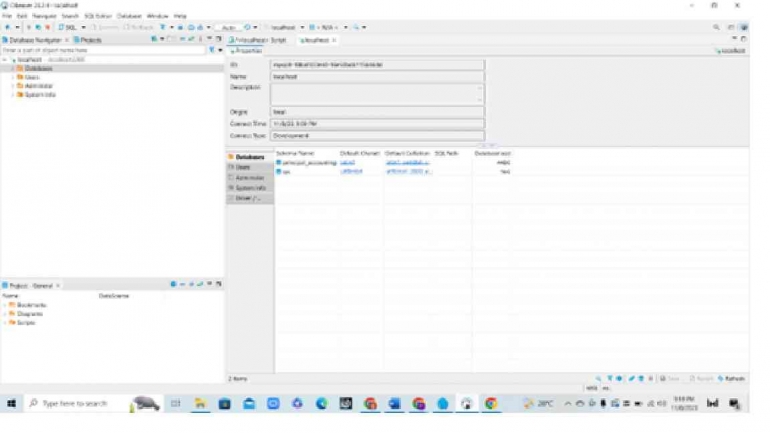Click the Revert button in bottom toolbar

coord(701,379)
